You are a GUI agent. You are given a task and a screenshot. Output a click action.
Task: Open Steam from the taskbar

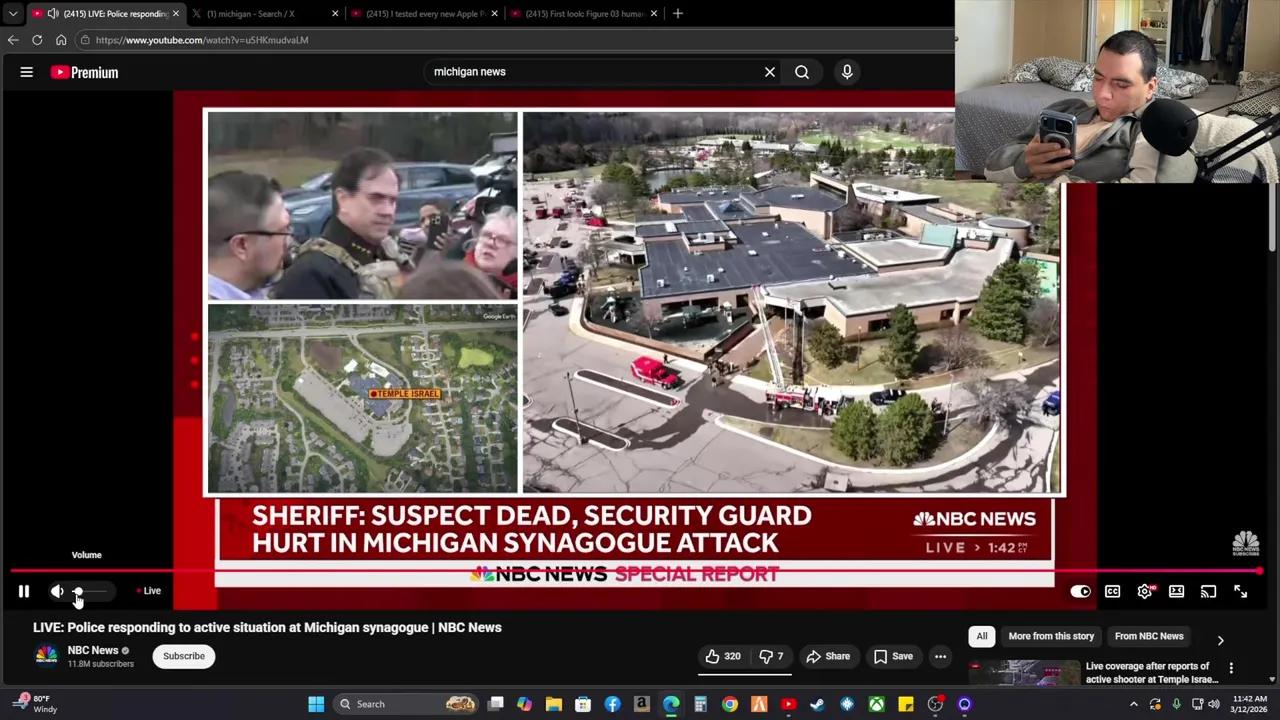click(x=817, y=704)
